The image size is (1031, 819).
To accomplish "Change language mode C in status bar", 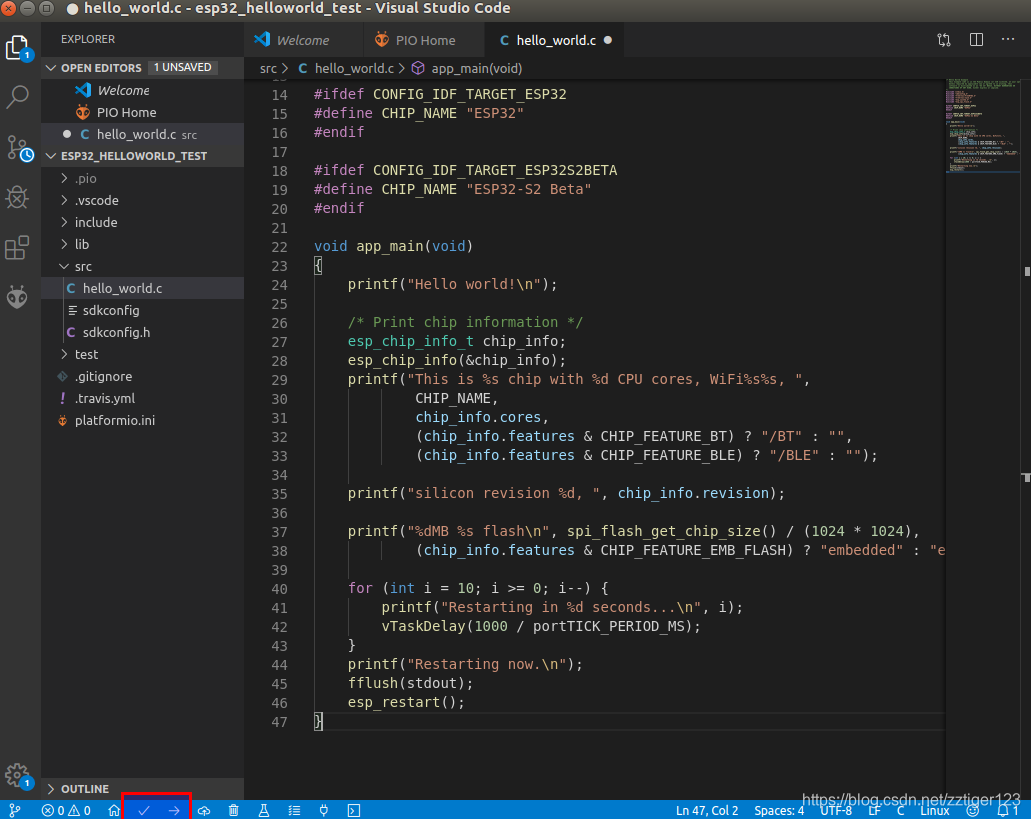I will (900, 810).
